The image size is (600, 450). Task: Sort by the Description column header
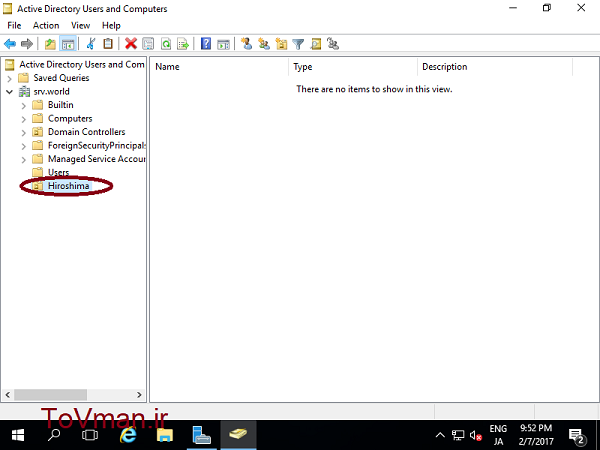pos(495,67)
